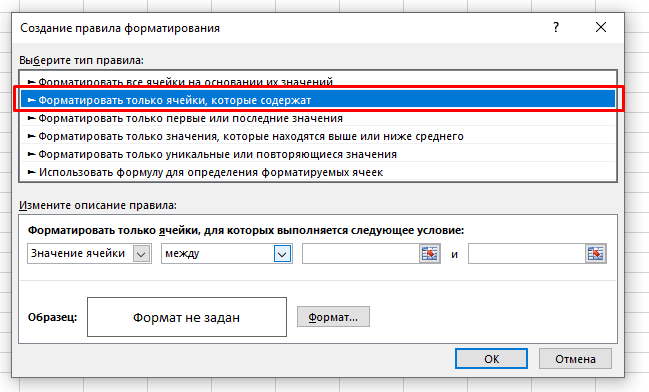Choose 'Форматировать только первые или последние значения'
Image resolution: width=649 pixels, height=392 pixels.
pos(318,118)
